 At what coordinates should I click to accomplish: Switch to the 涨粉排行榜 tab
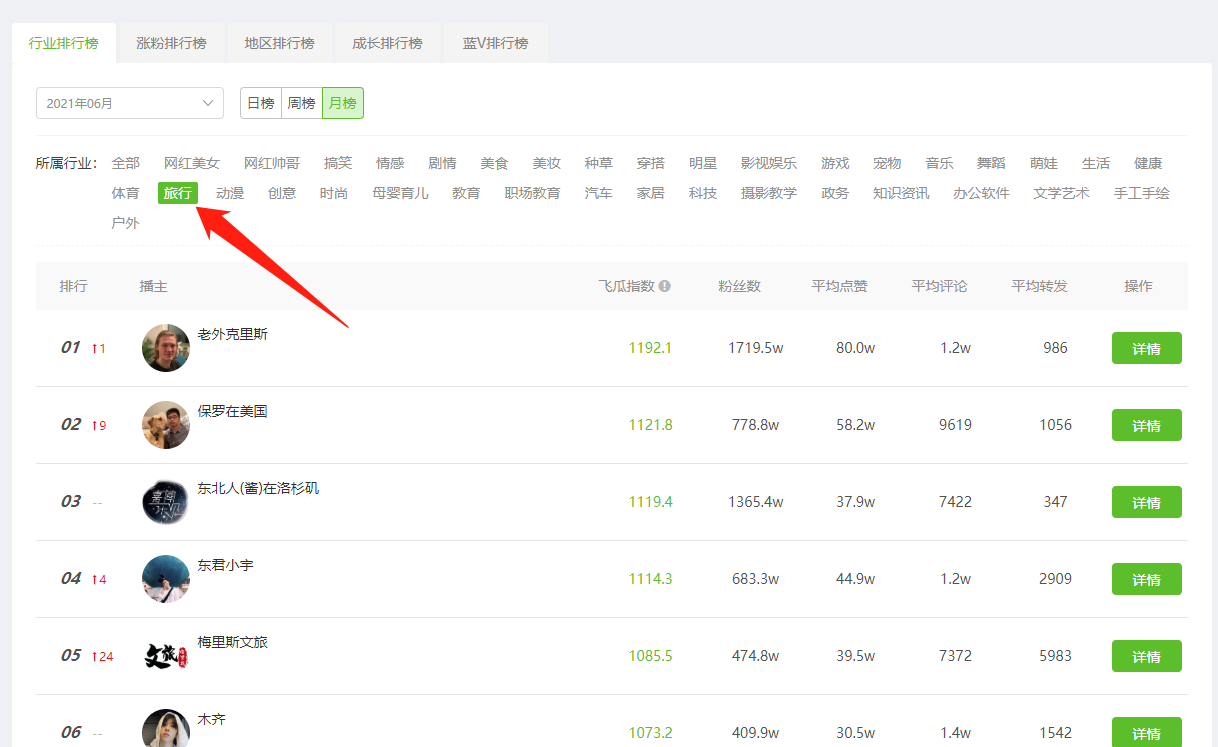pos(171,44)
